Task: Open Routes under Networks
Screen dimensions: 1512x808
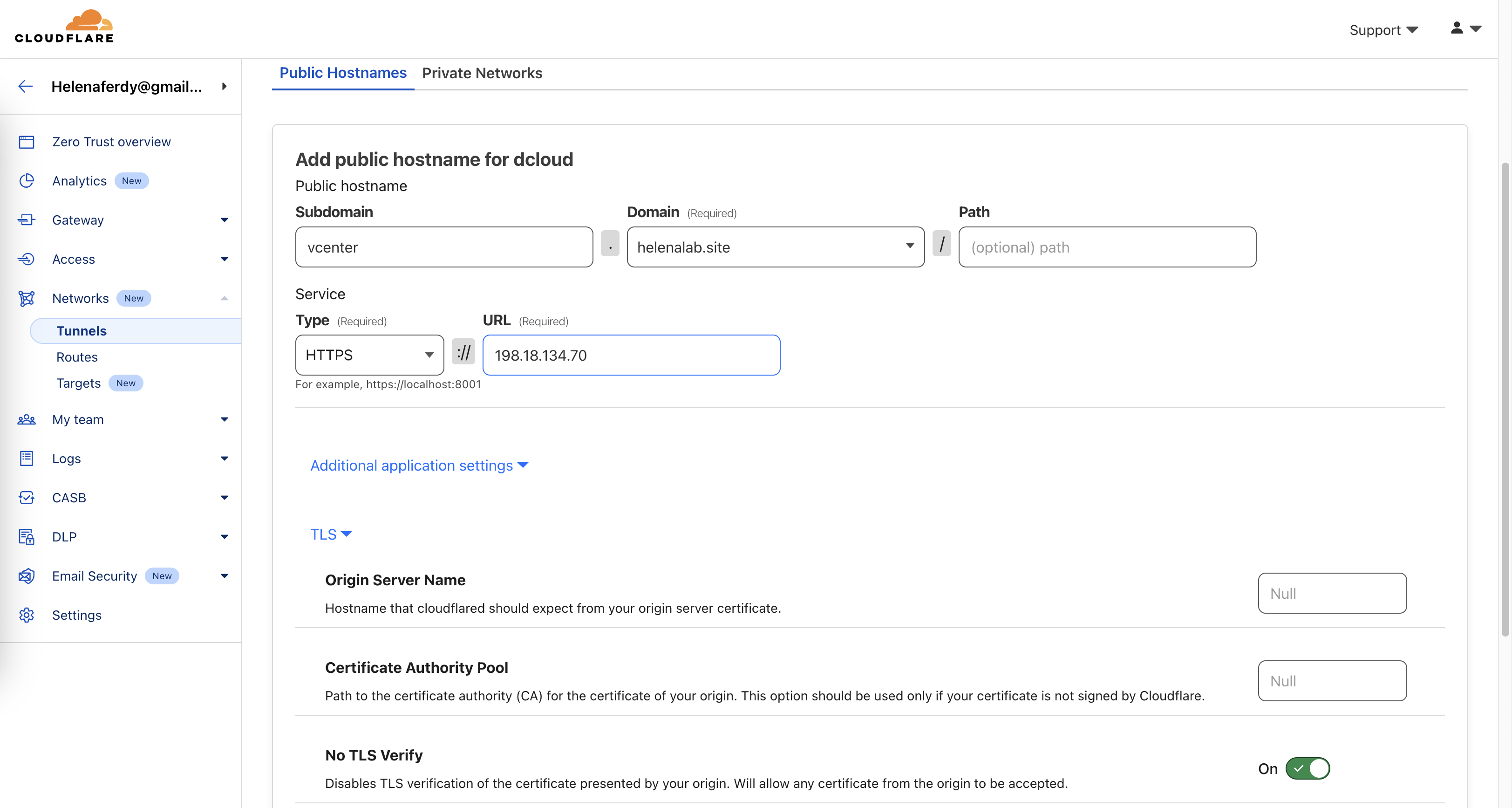Action: [x=77, y=357]
